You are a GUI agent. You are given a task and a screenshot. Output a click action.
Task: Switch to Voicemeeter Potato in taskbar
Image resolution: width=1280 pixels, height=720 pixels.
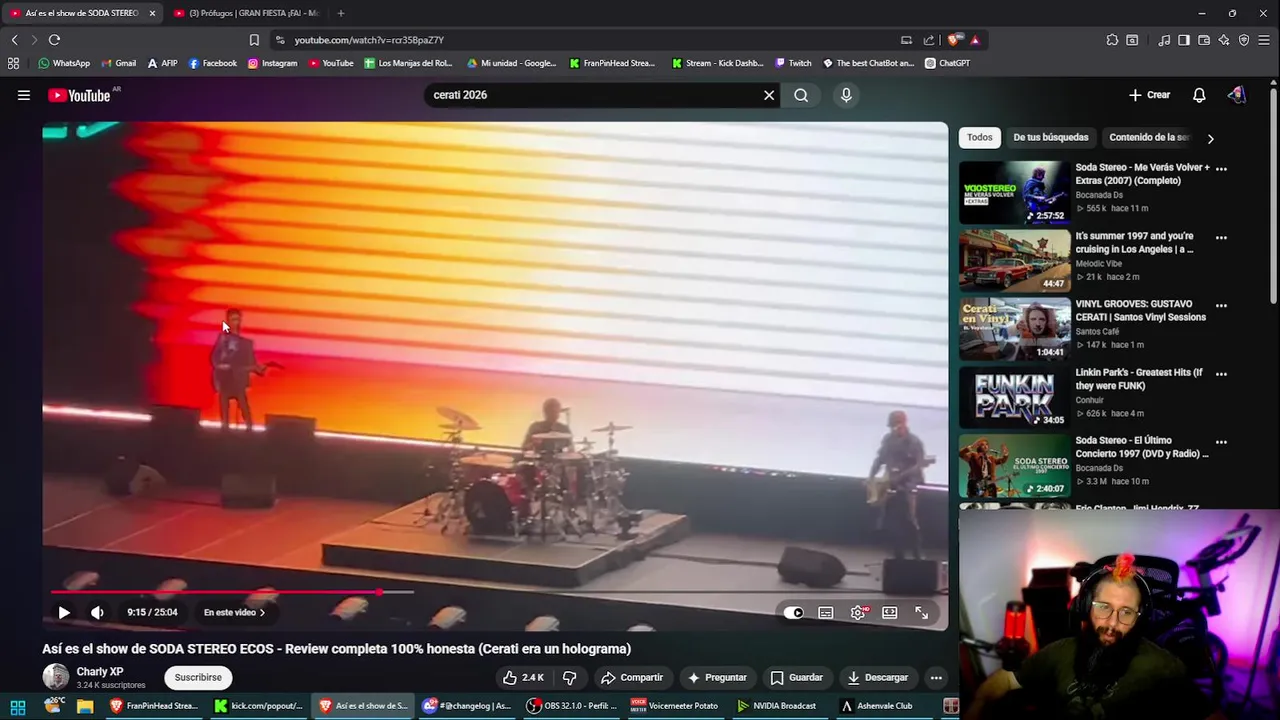674,706
